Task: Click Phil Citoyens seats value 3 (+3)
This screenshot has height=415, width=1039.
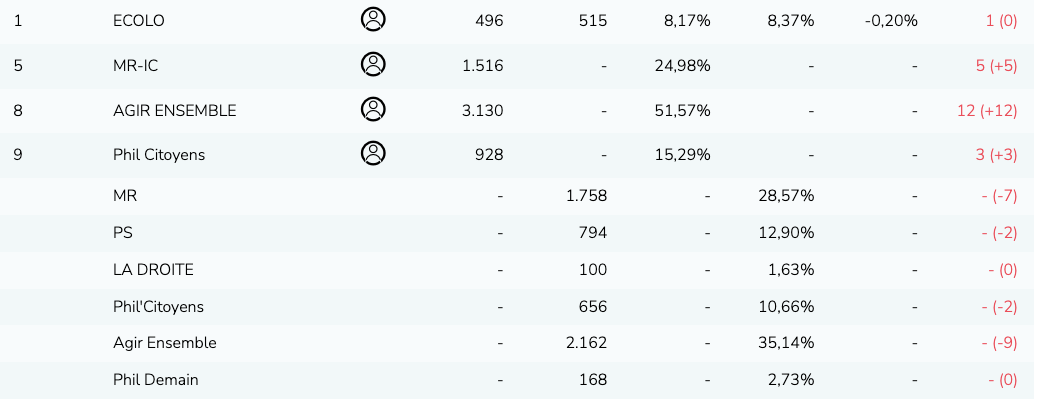Action: [996, 155]
